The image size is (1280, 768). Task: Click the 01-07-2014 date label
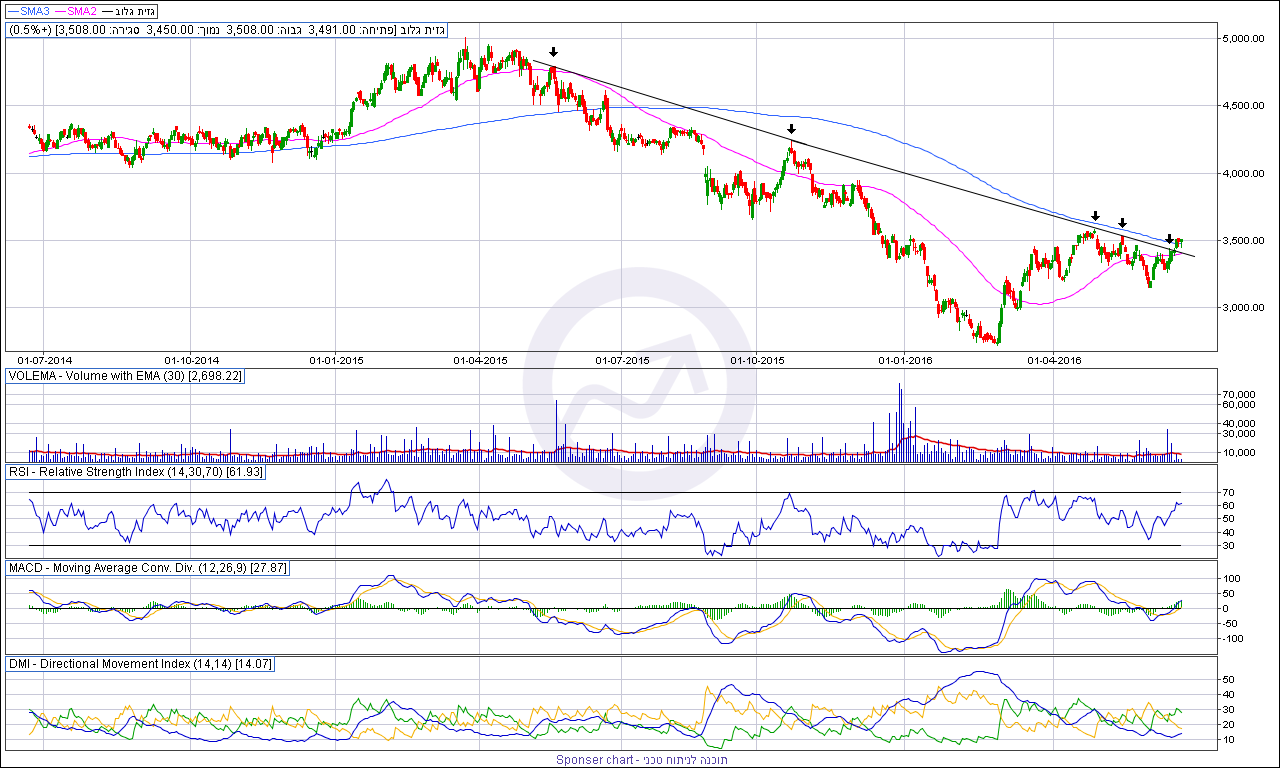[46, 359]
